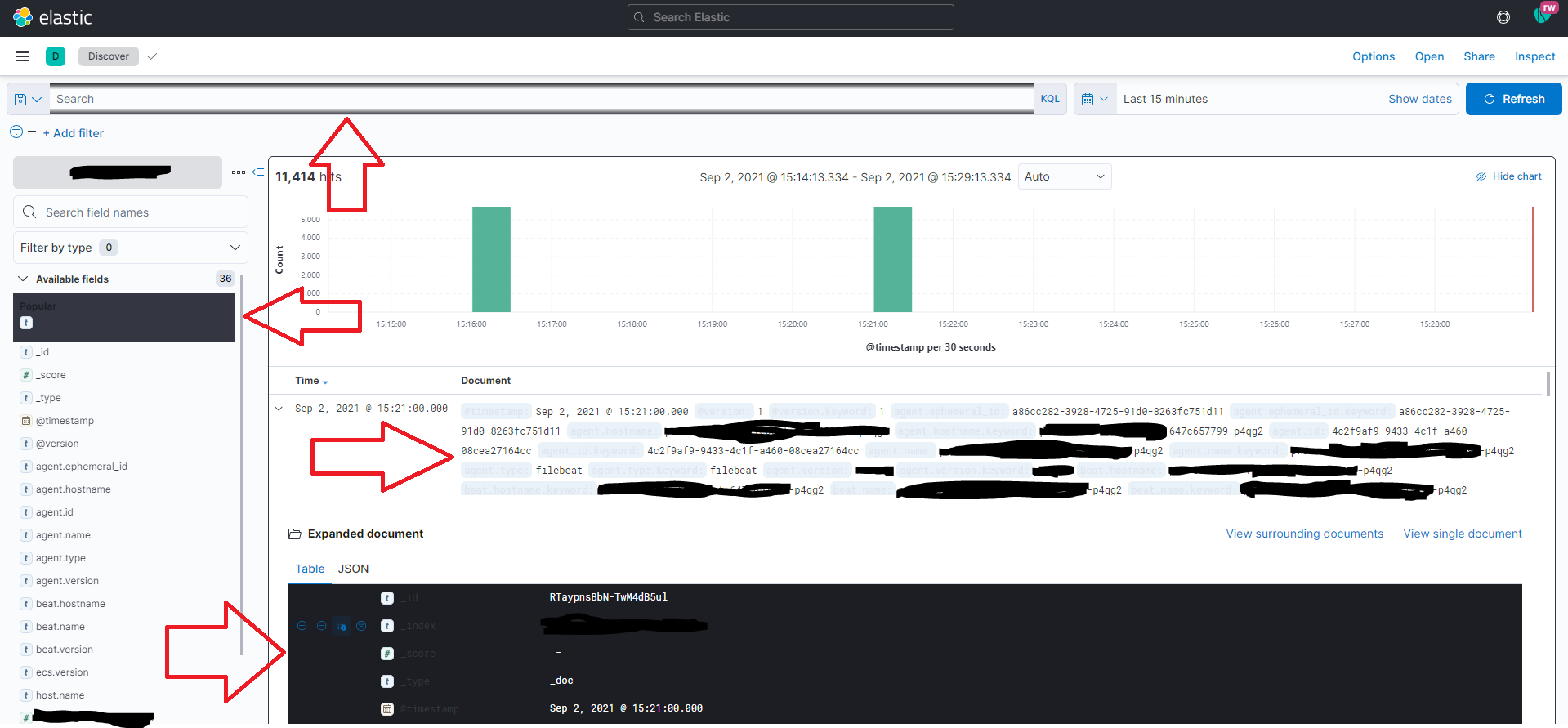Open View surrounding documents link
The image size is (1568, 728).
(1304, 534)
